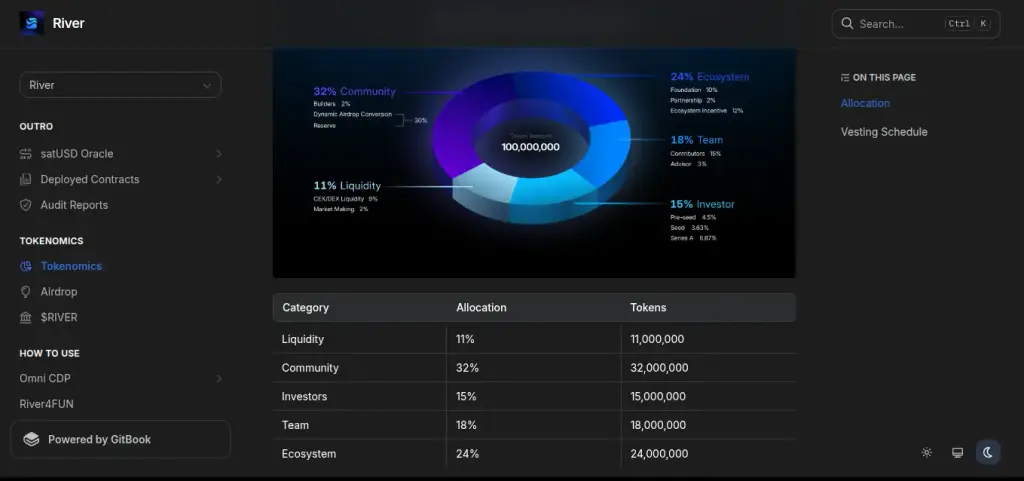Click the River site title
1024x481 pixels.
pos(69,23)
